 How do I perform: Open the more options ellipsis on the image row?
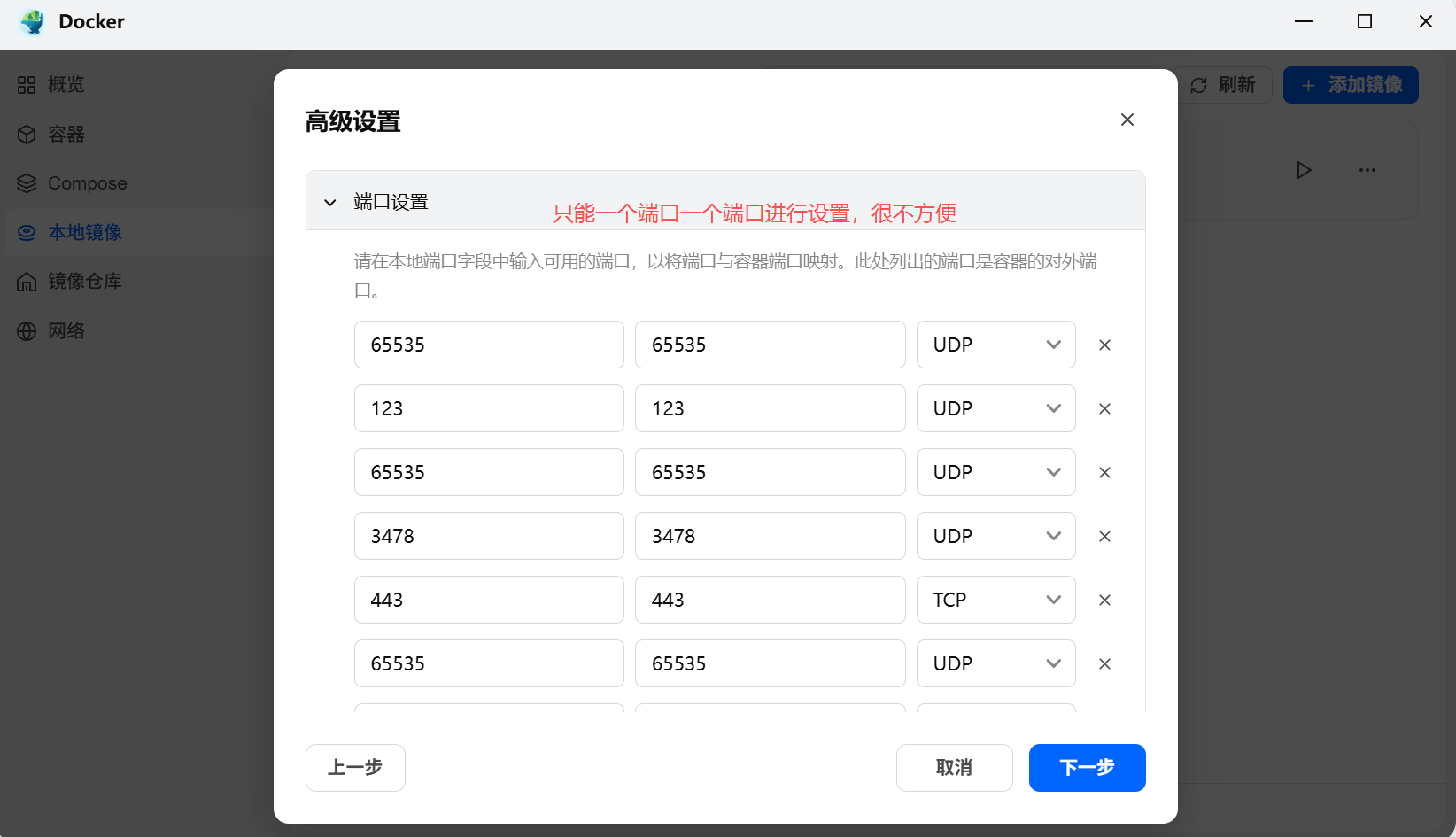(x=1367, y=169)
